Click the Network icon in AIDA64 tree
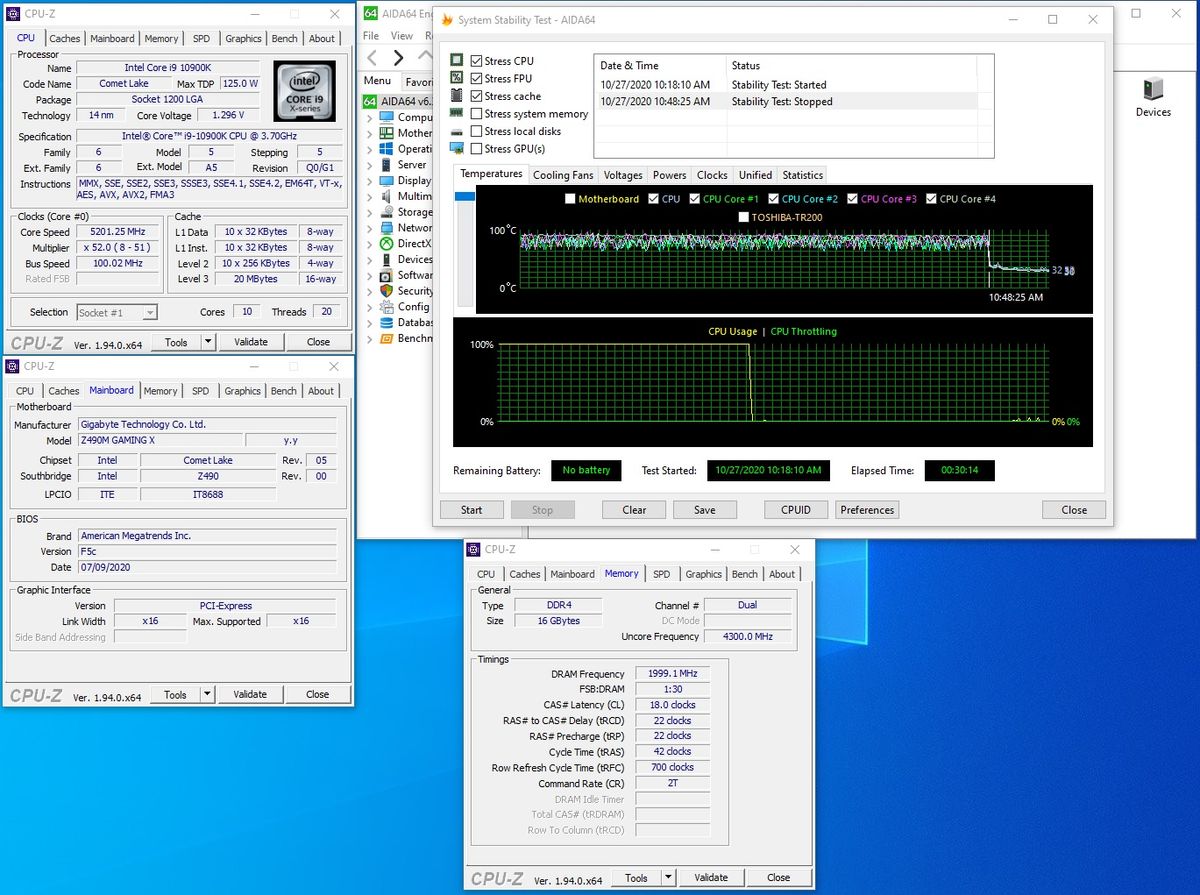1200x895 pixels. click(x=387, y=228)
